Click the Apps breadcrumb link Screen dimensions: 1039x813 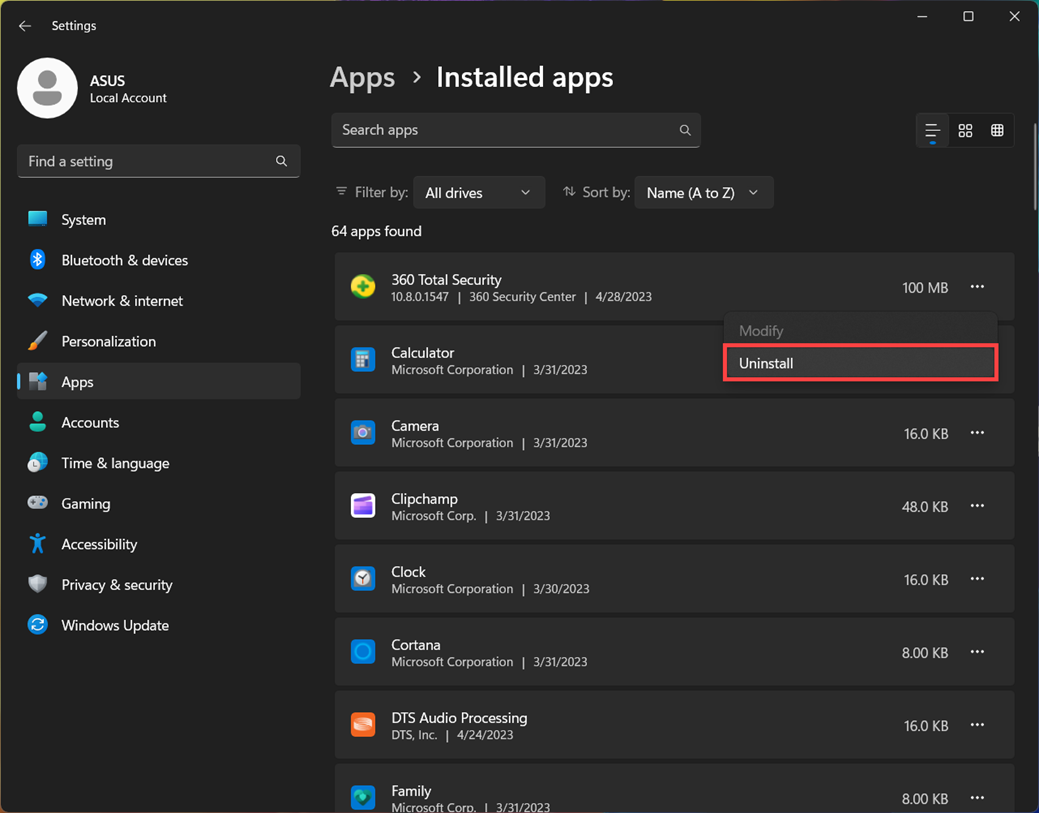point(362,78)
